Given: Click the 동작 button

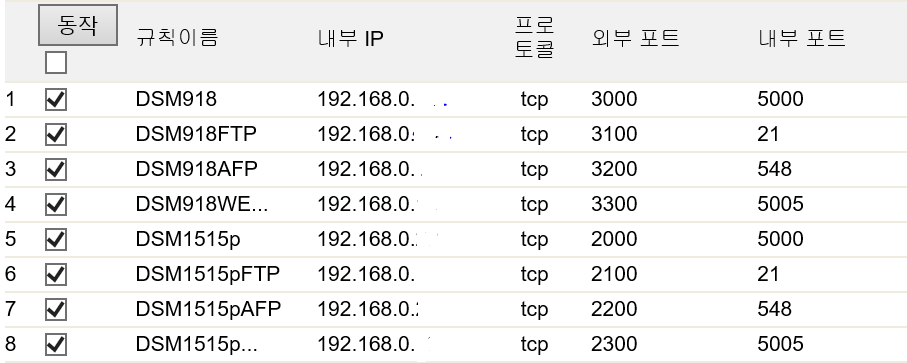Looking at the screenshot, I should pos(78,25).
